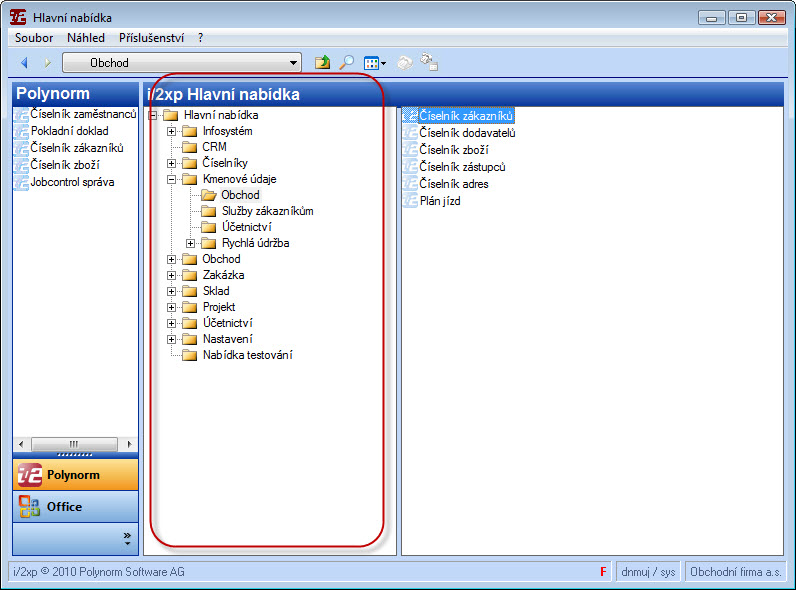
Task: Maximize the Hlavní nabídka window
Action: tap(741, 18)
